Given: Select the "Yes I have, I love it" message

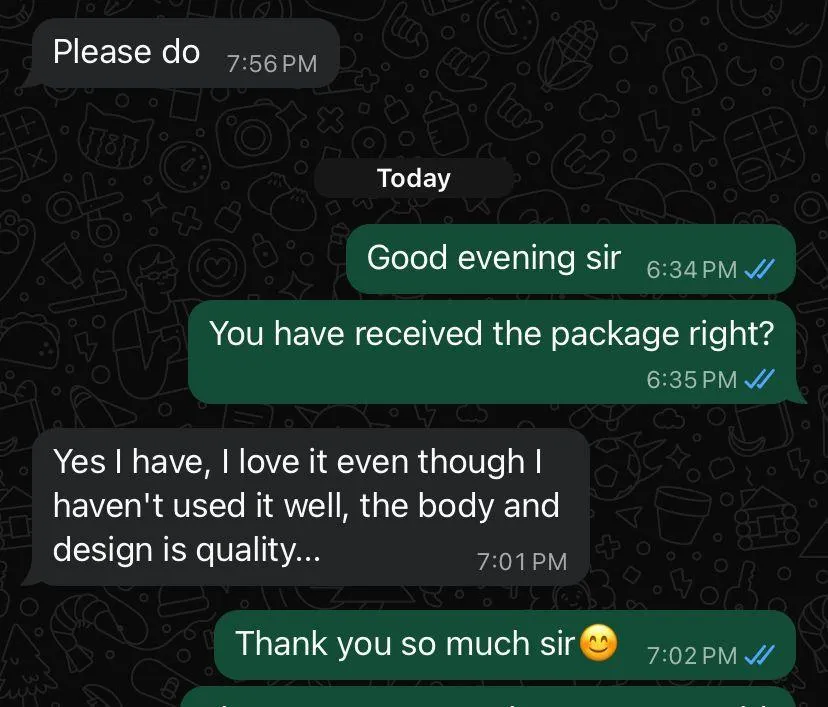Looking at the screenshot, I should [x=310, y=507].
